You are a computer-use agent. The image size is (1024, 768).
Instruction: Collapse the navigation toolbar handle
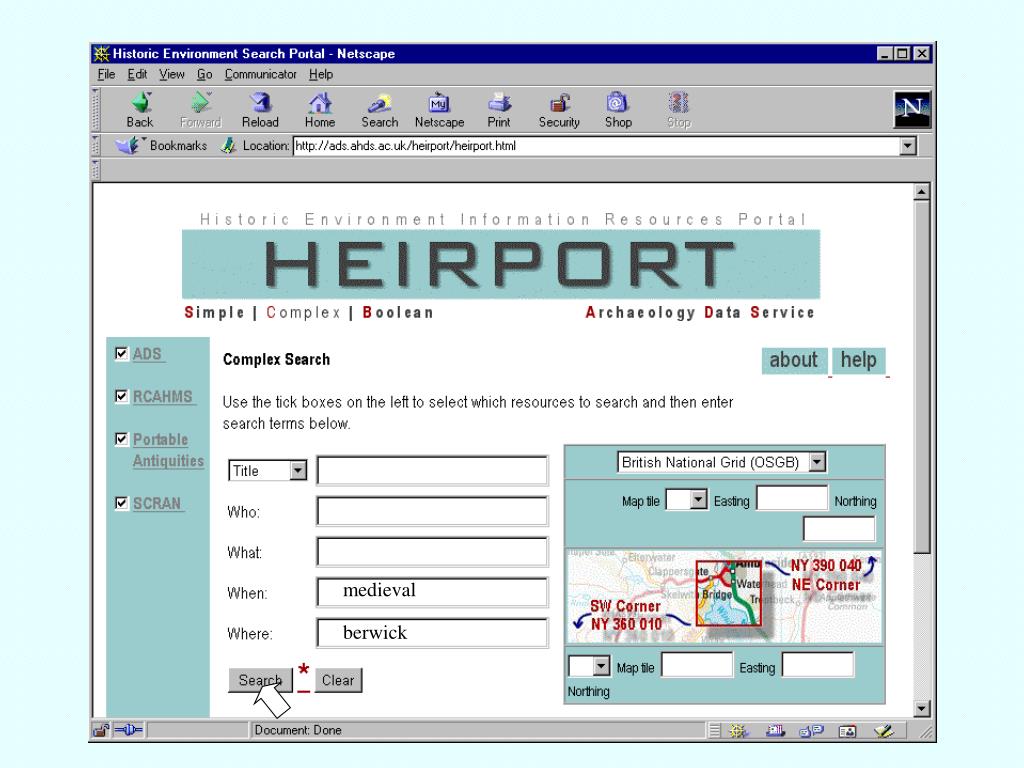pyautogui.click(x=96, y=109)
